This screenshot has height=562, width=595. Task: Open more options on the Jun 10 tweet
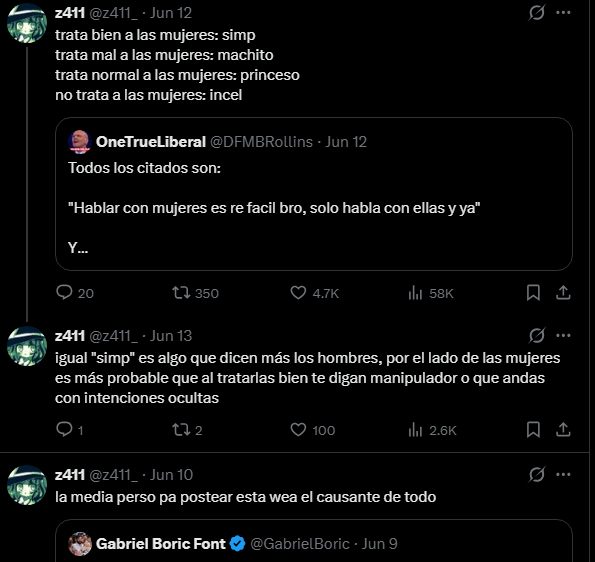point(563,474)
